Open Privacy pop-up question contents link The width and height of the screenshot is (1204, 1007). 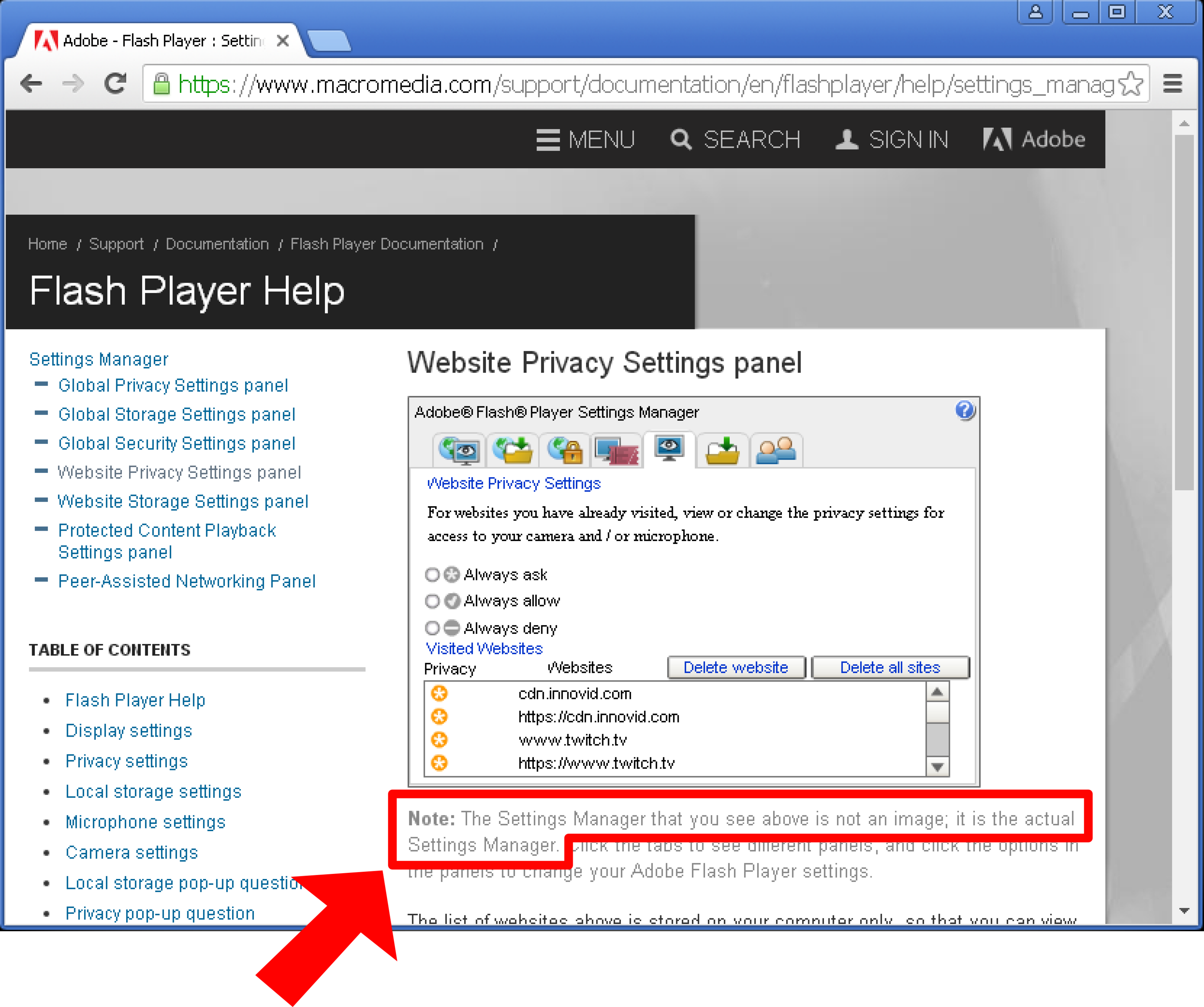160,913
